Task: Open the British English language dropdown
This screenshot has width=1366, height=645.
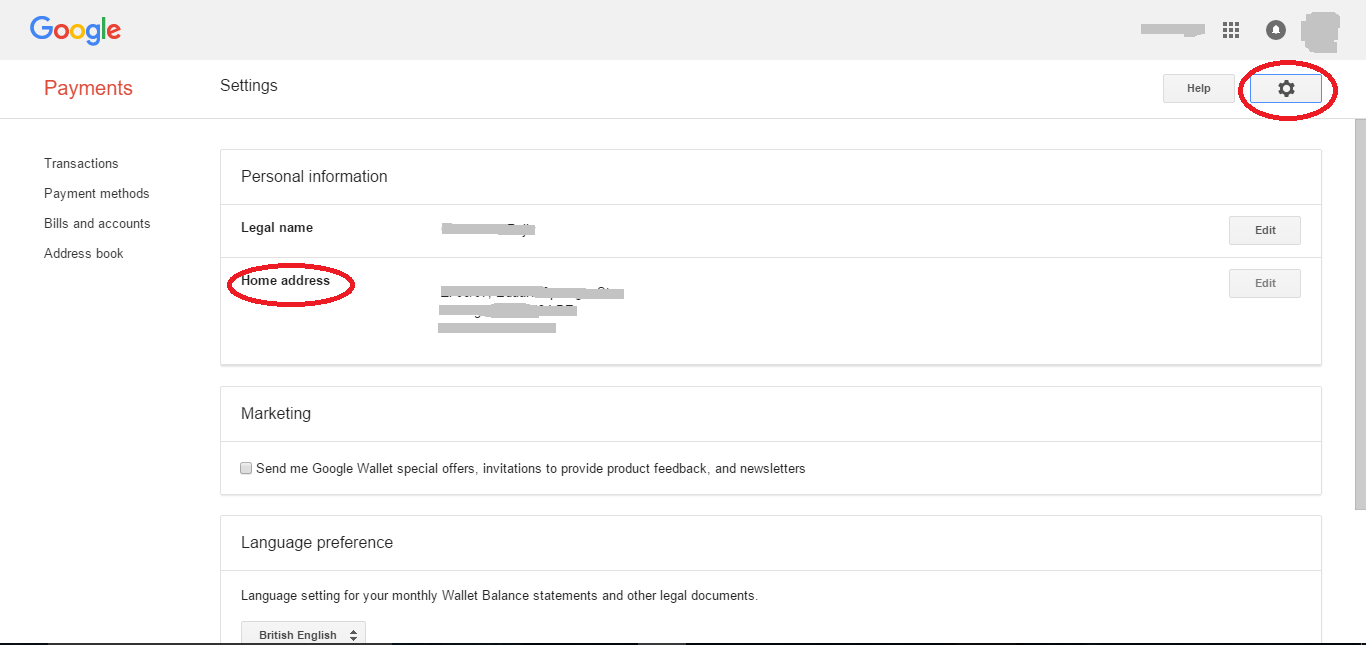Action: (304, 635)
